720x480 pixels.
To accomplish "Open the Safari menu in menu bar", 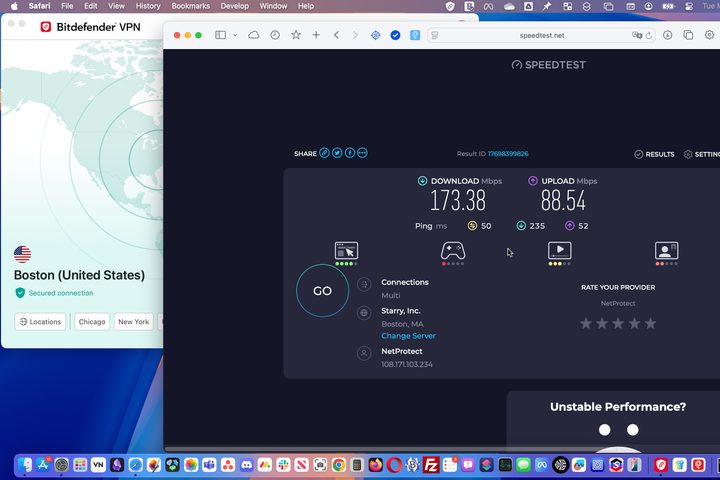I will point(39,6).
